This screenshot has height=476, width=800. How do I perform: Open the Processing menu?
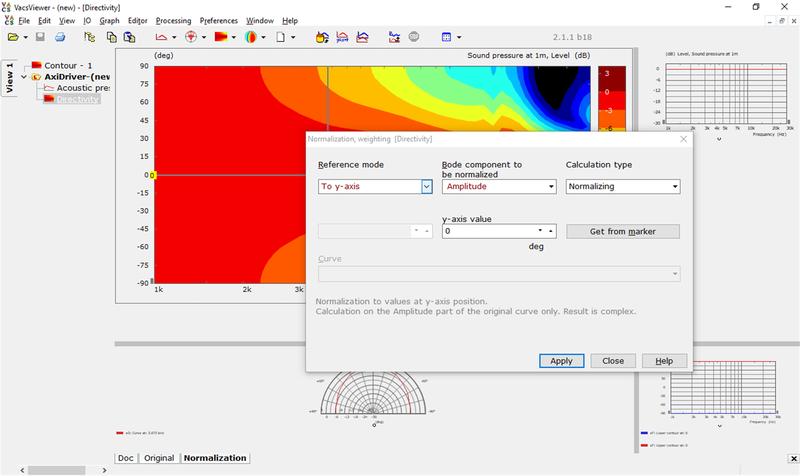pyautogui.click(x=173, y=20)
